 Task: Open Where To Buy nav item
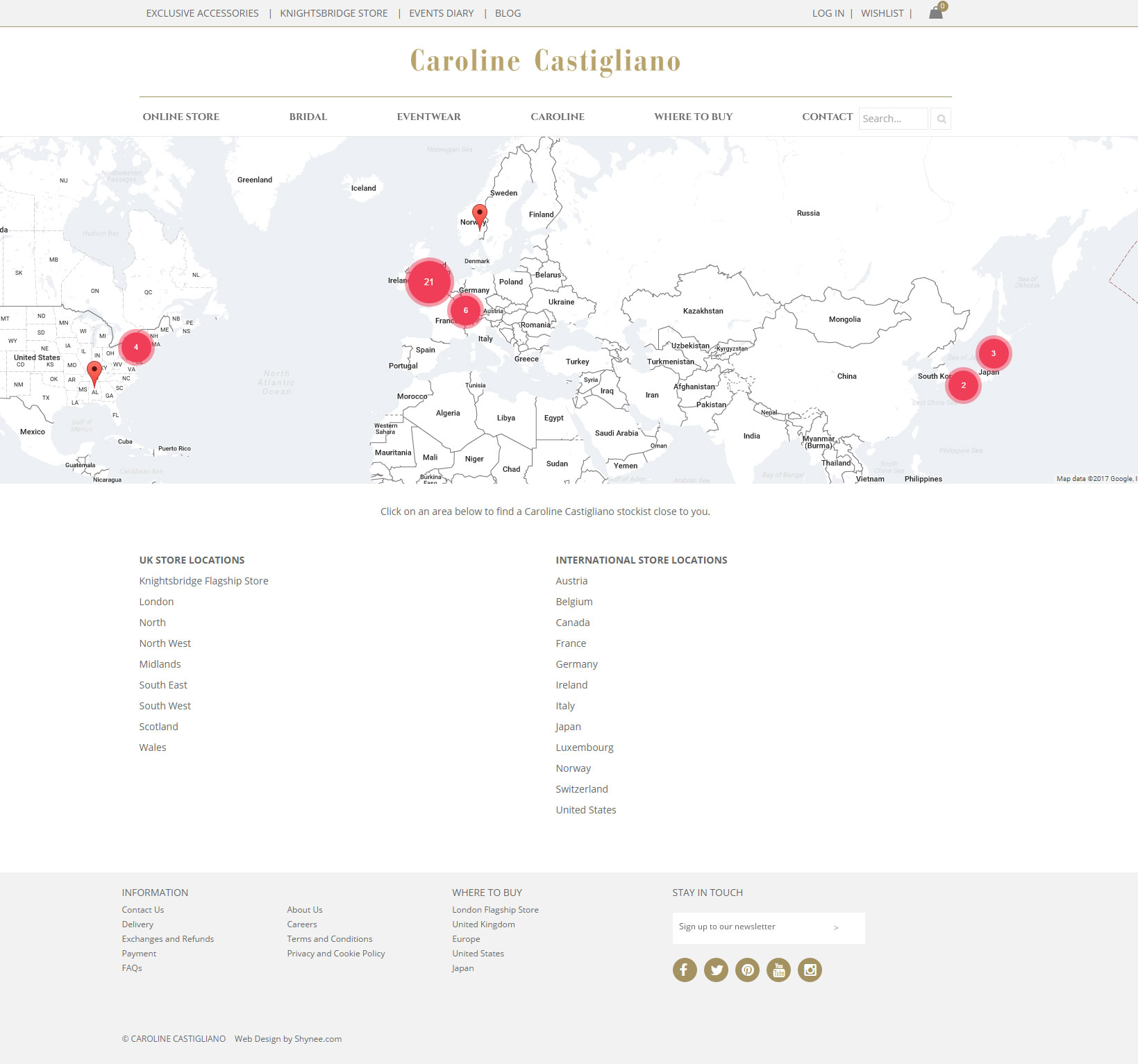(694, 117)
